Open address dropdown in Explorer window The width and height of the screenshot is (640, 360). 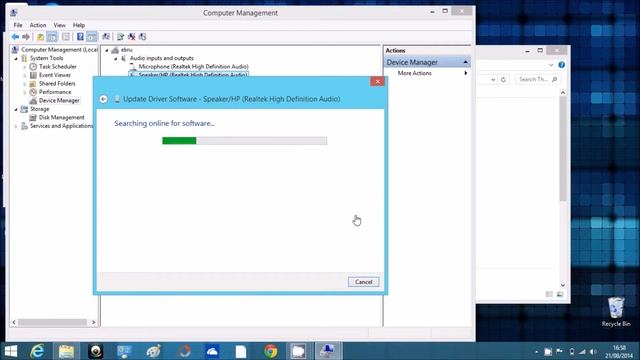click(493, 80)
